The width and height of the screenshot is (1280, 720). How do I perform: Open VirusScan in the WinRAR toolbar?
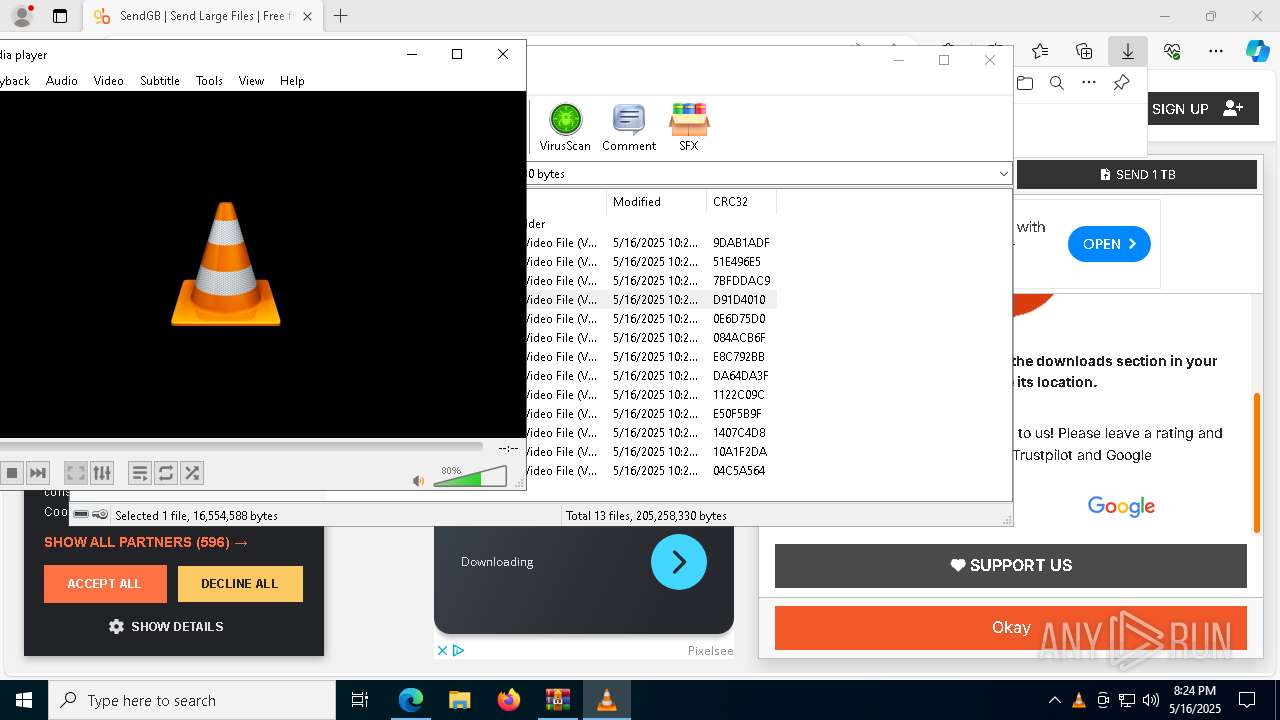point(565,128)
